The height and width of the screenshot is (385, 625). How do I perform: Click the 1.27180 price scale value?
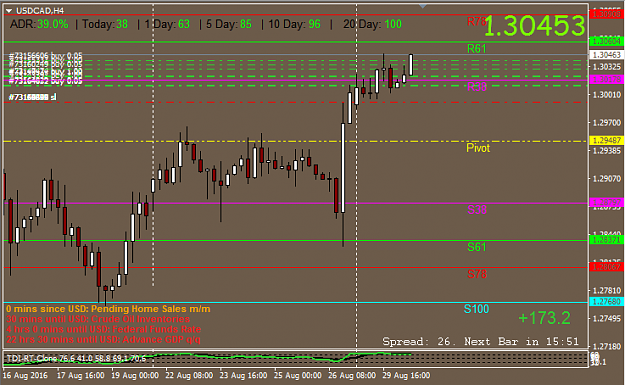(x=607, y=346)
